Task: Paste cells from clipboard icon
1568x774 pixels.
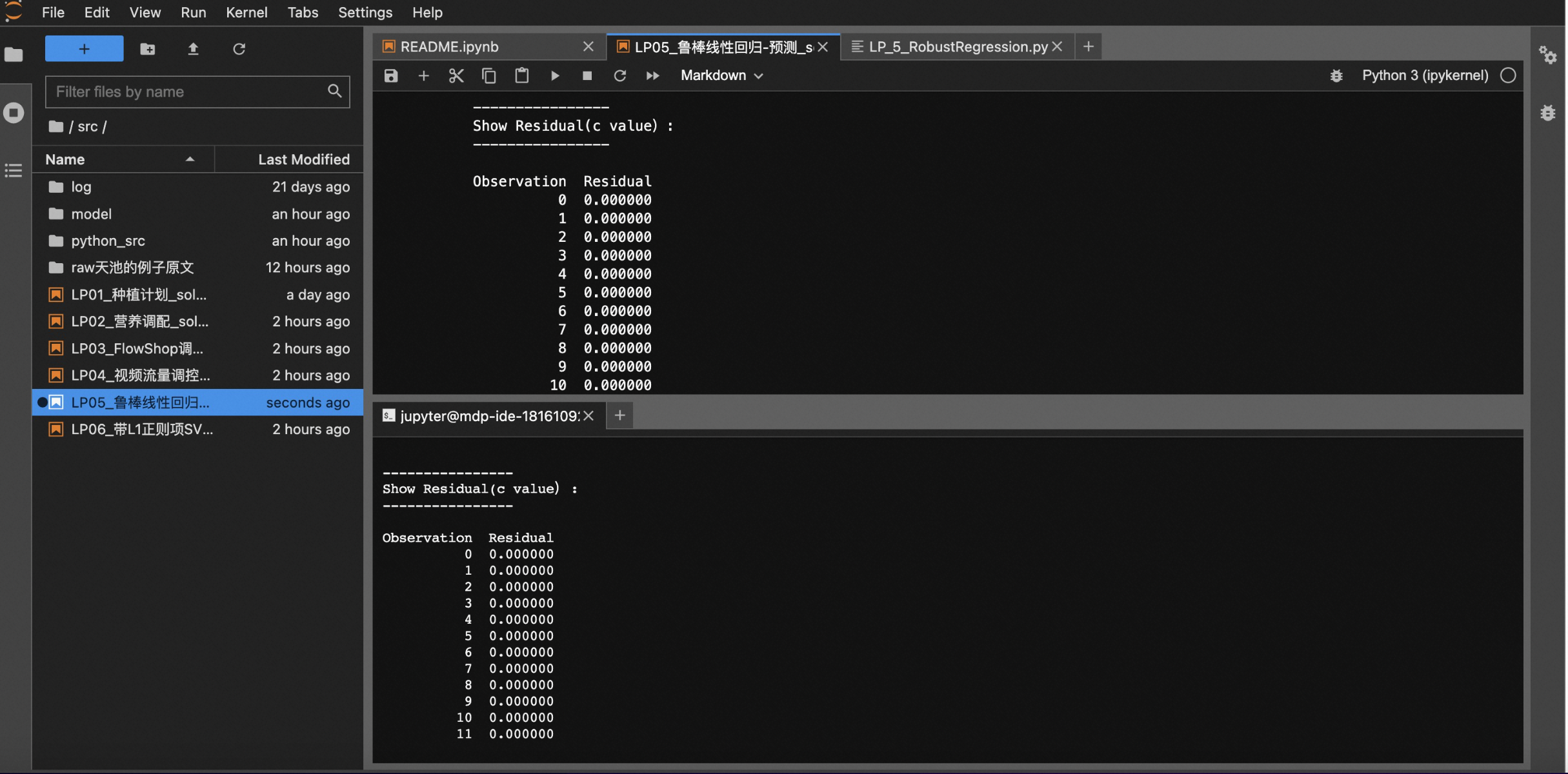Action: (x=521, y=75)
